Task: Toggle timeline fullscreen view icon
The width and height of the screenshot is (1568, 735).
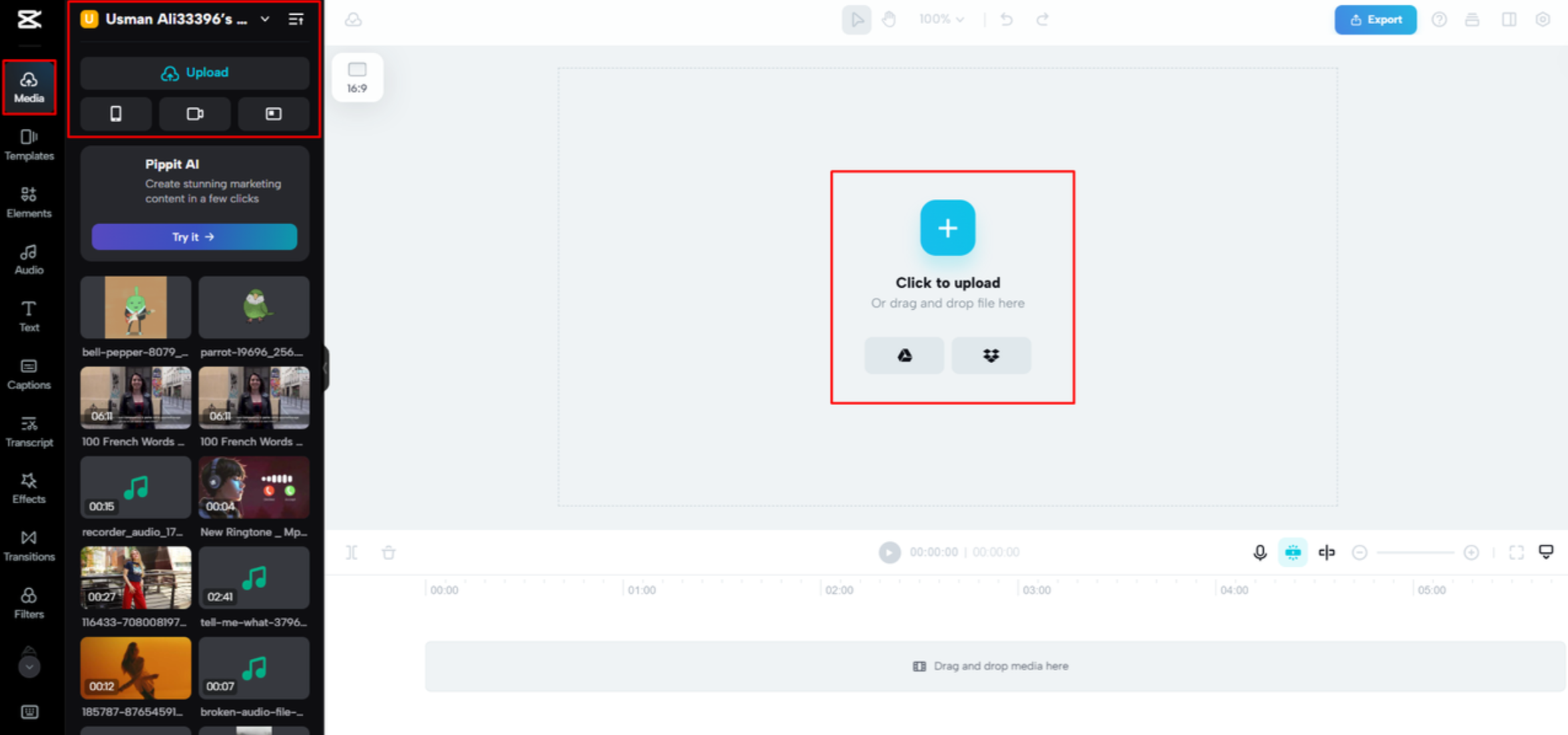Action: (1516, 552)
